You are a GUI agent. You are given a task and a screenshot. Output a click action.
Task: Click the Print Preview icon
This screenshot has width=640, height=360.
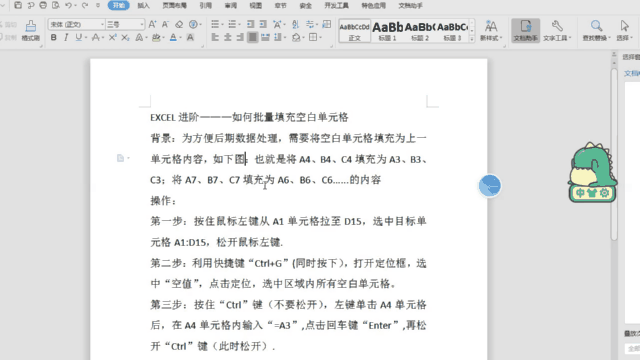tap(56, 5)
